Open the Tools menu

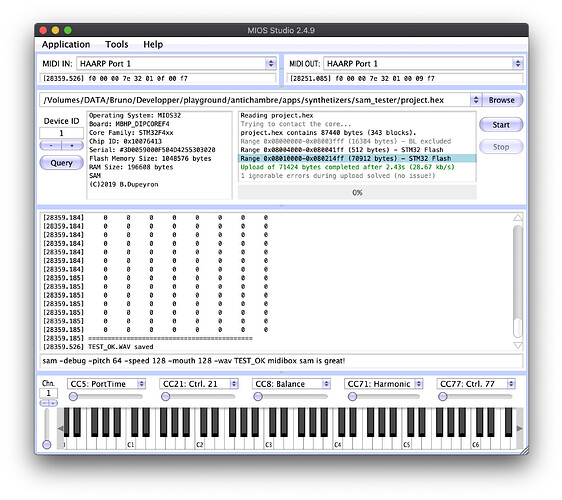(116, 44)
